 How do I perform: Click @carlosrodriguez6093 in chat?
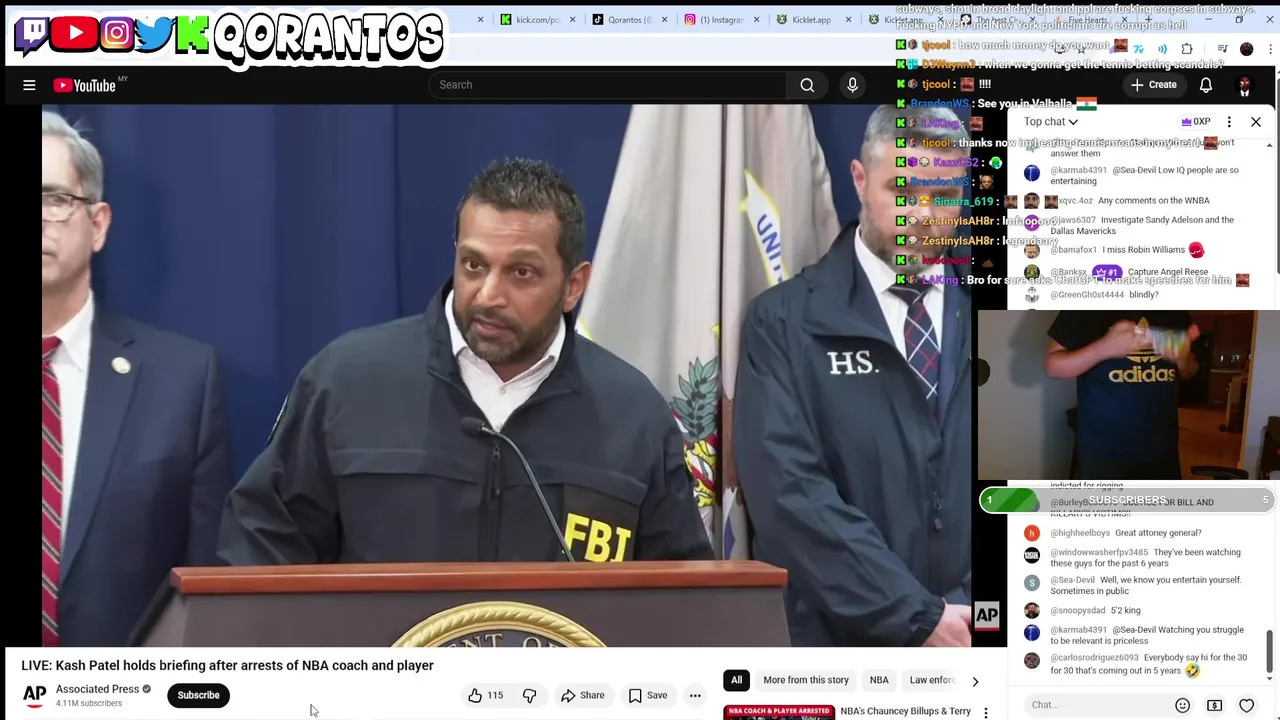[1094, 658]
